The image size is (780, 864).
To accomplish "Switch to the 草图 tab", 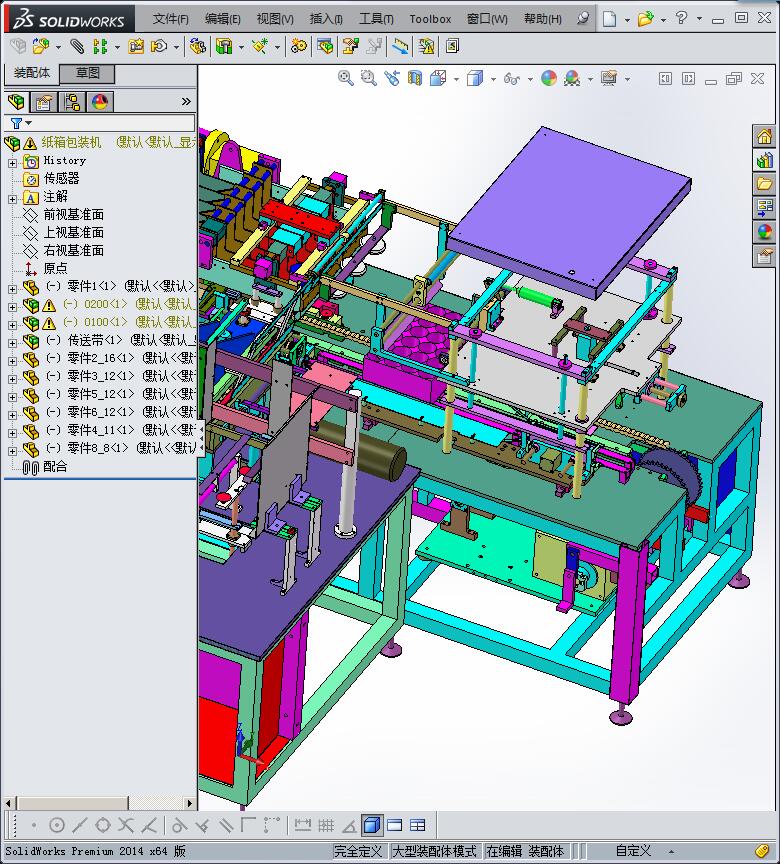I will [87, 73].
